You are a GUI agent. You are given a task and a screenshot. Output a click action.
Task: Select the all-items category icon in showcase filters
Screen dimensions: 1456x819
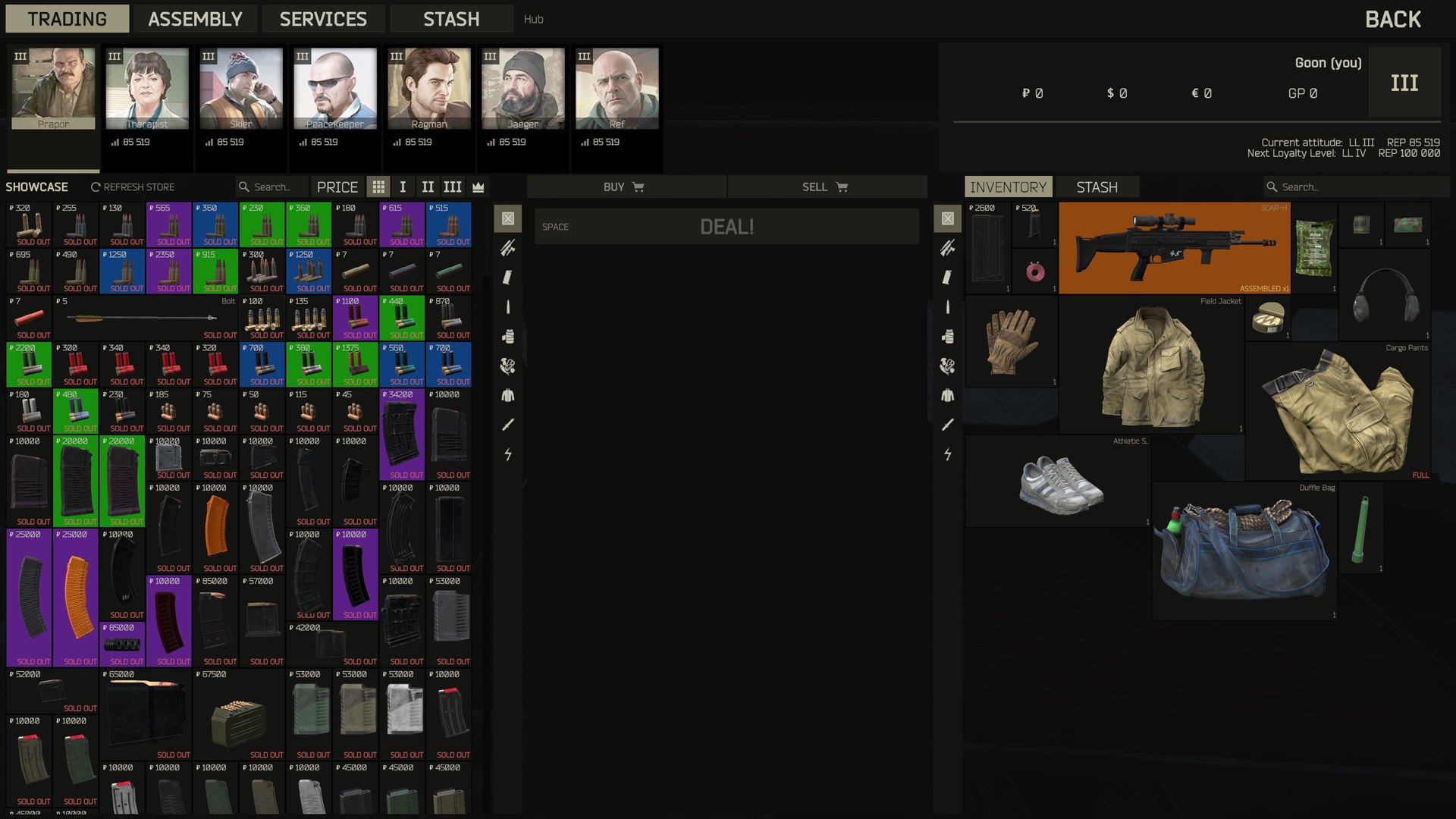coord(508,218)
